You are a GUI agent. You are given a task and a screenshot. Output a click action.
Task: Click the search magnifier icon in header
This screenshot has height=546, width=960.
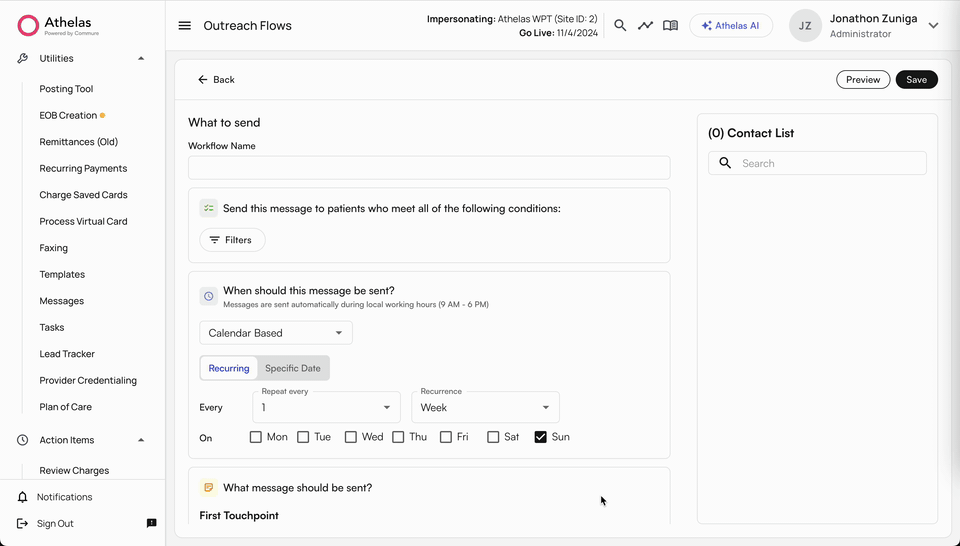[620, 26]
